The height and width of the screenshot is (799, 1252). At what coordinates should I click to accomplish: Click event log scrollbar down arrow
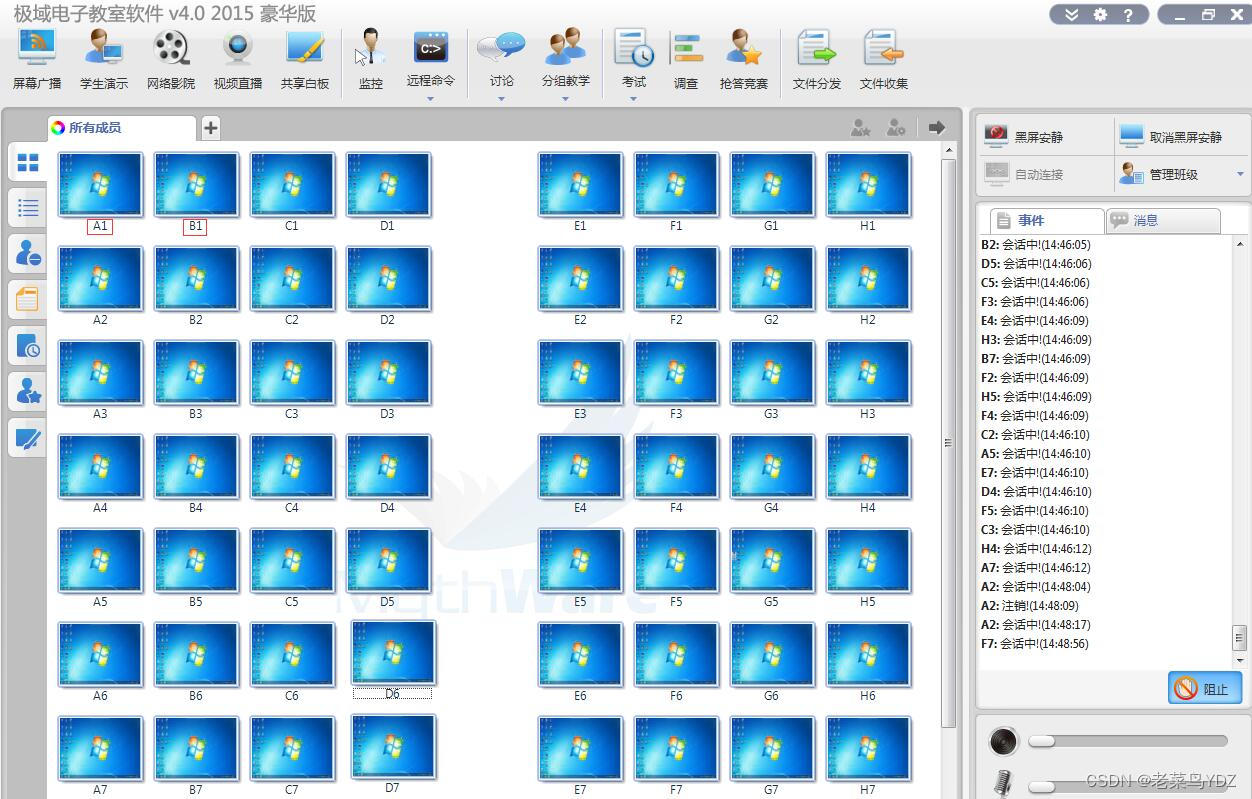1240,660
